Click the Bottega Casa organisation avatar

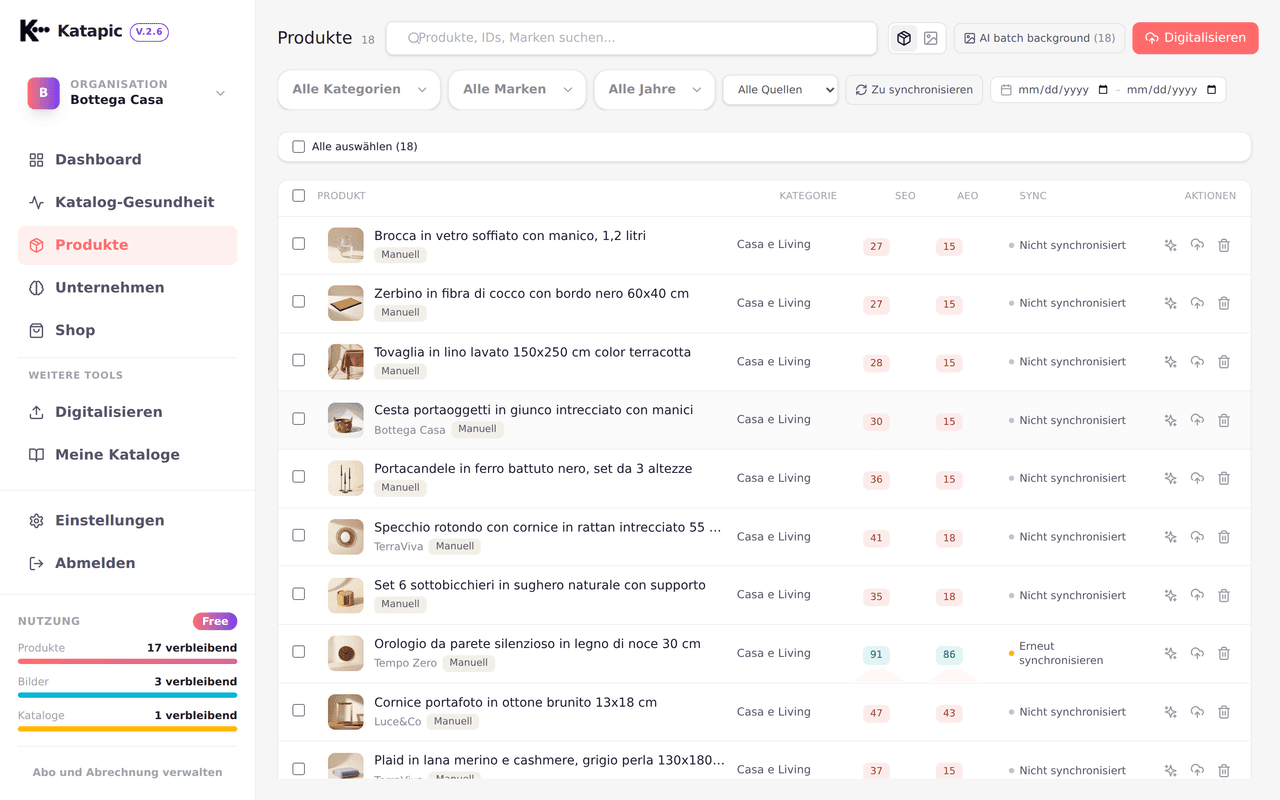[x=43, y=93]
